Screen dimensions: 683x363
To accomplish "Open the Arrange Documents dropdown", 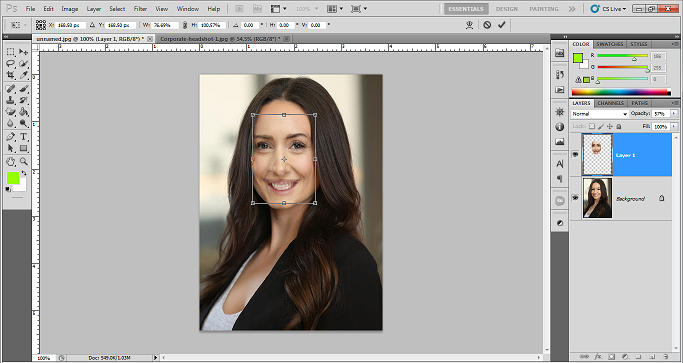I will click(335, 9).
